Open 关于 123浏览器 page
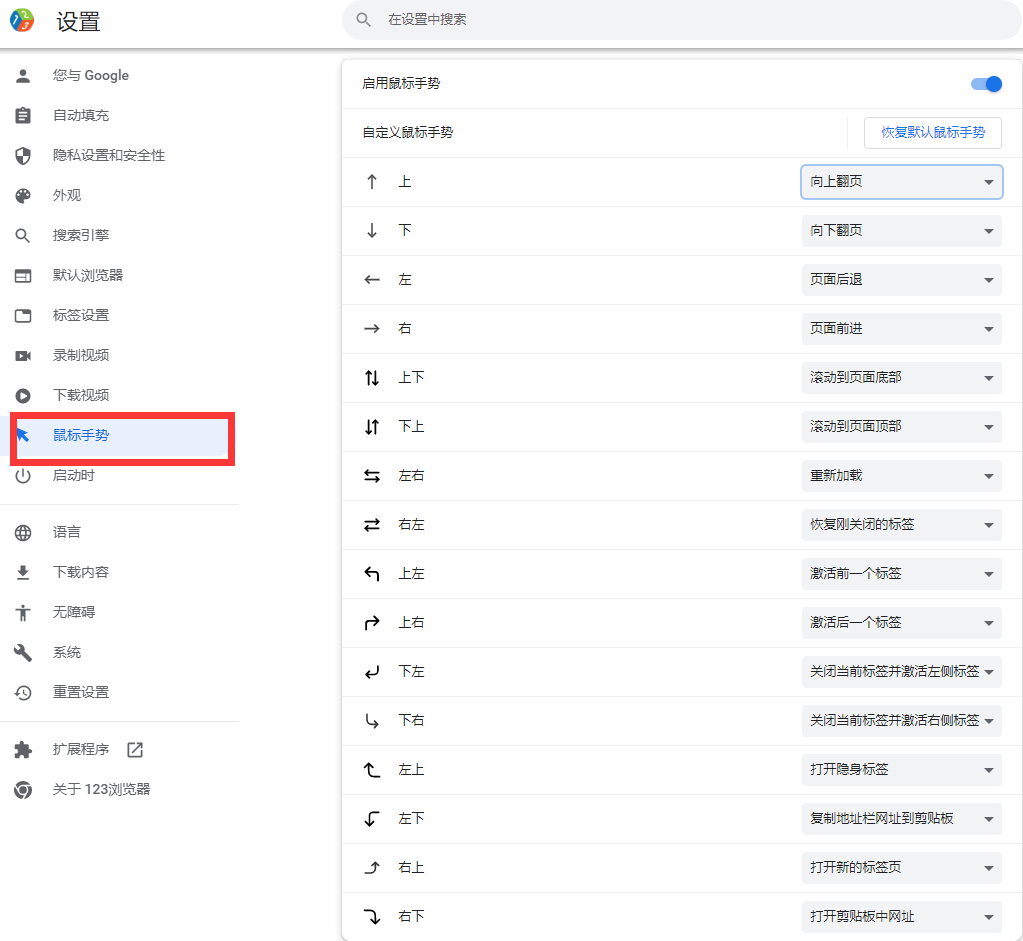Image resolution: width=1023 pixels, height=941 pixels. tap(101, 790)
